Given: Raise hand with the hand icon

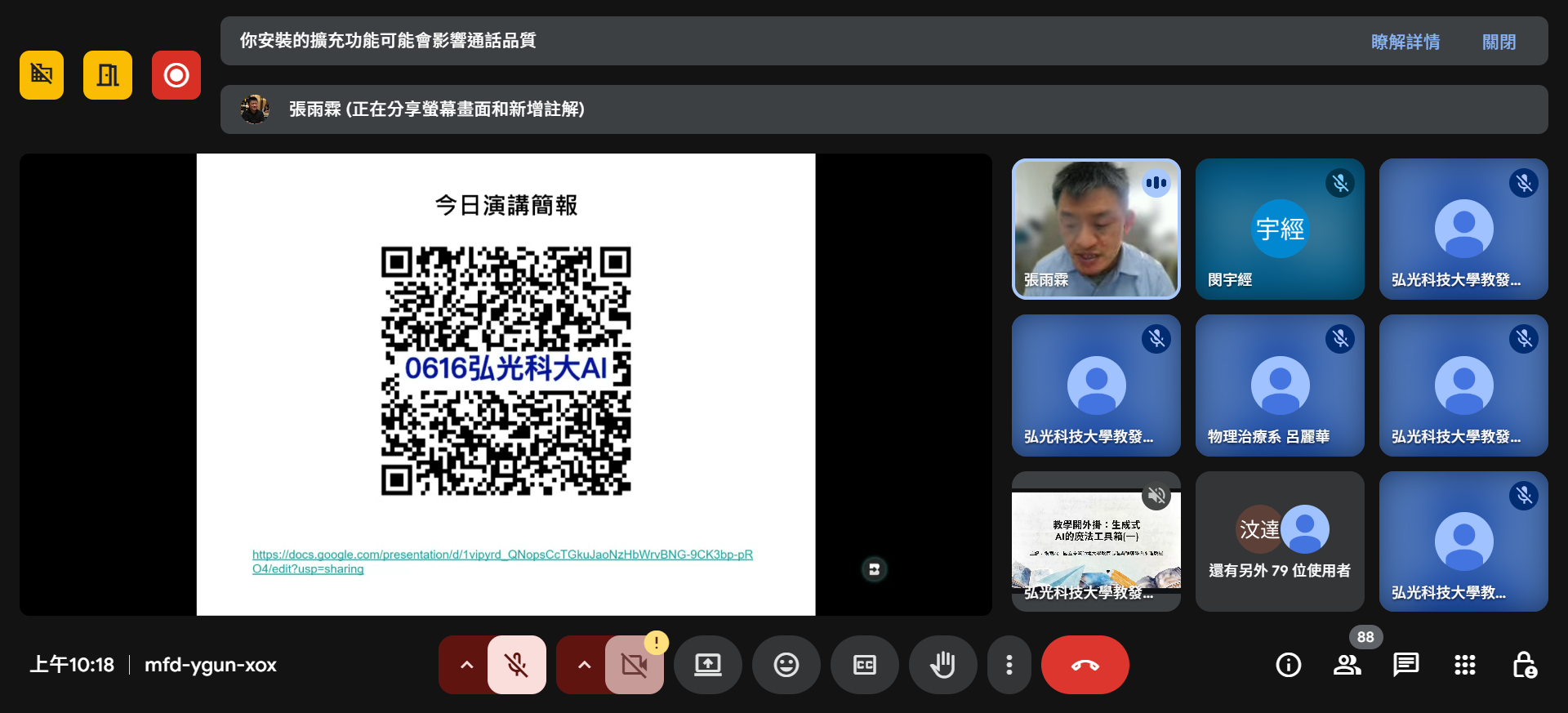Looking at the screenshot, I should [x=943, y=665].
